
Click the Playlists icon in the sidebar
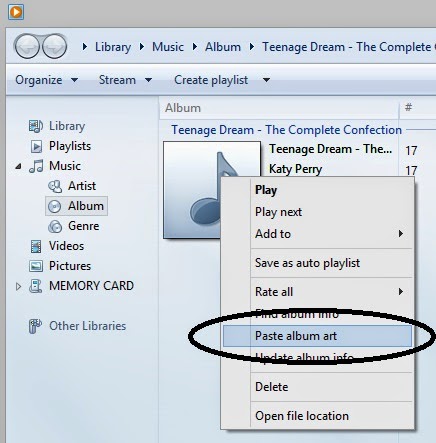pyautogui.click(x=36, y=146)
